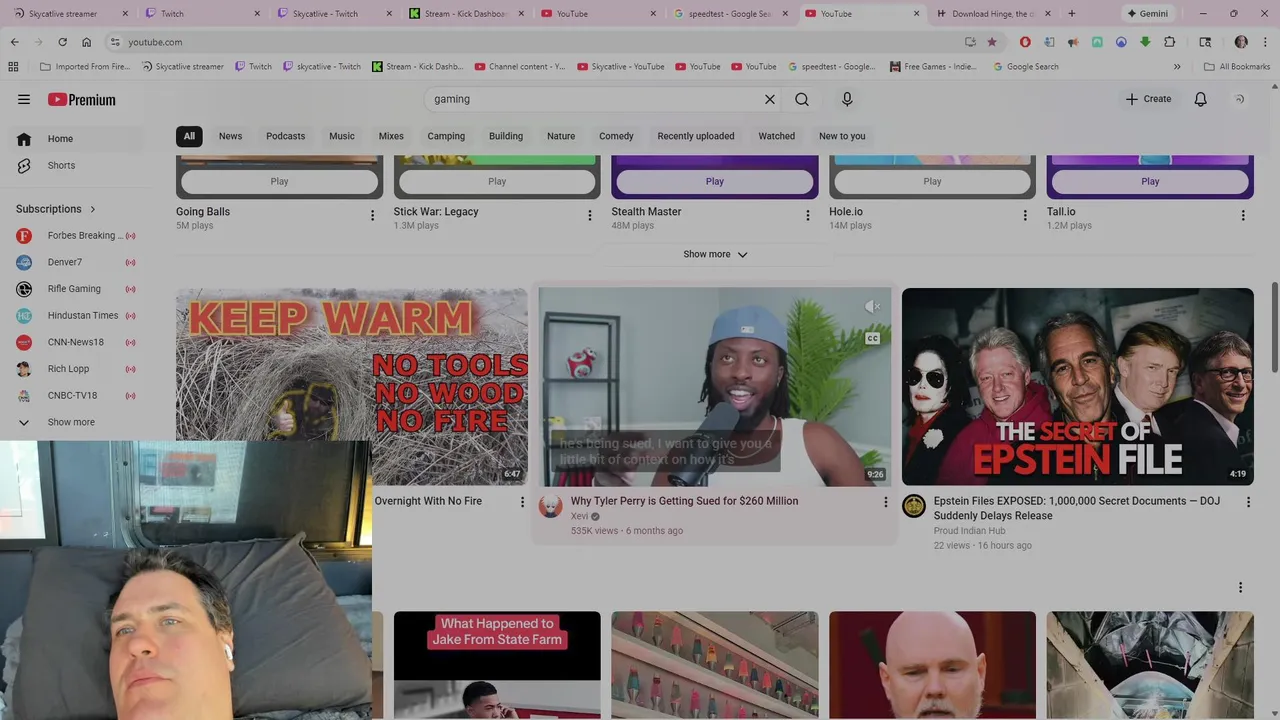The width and height of the screenshot is (1280, 720).
Task: Play the Stealth Master game
Action: coord(715,181)
